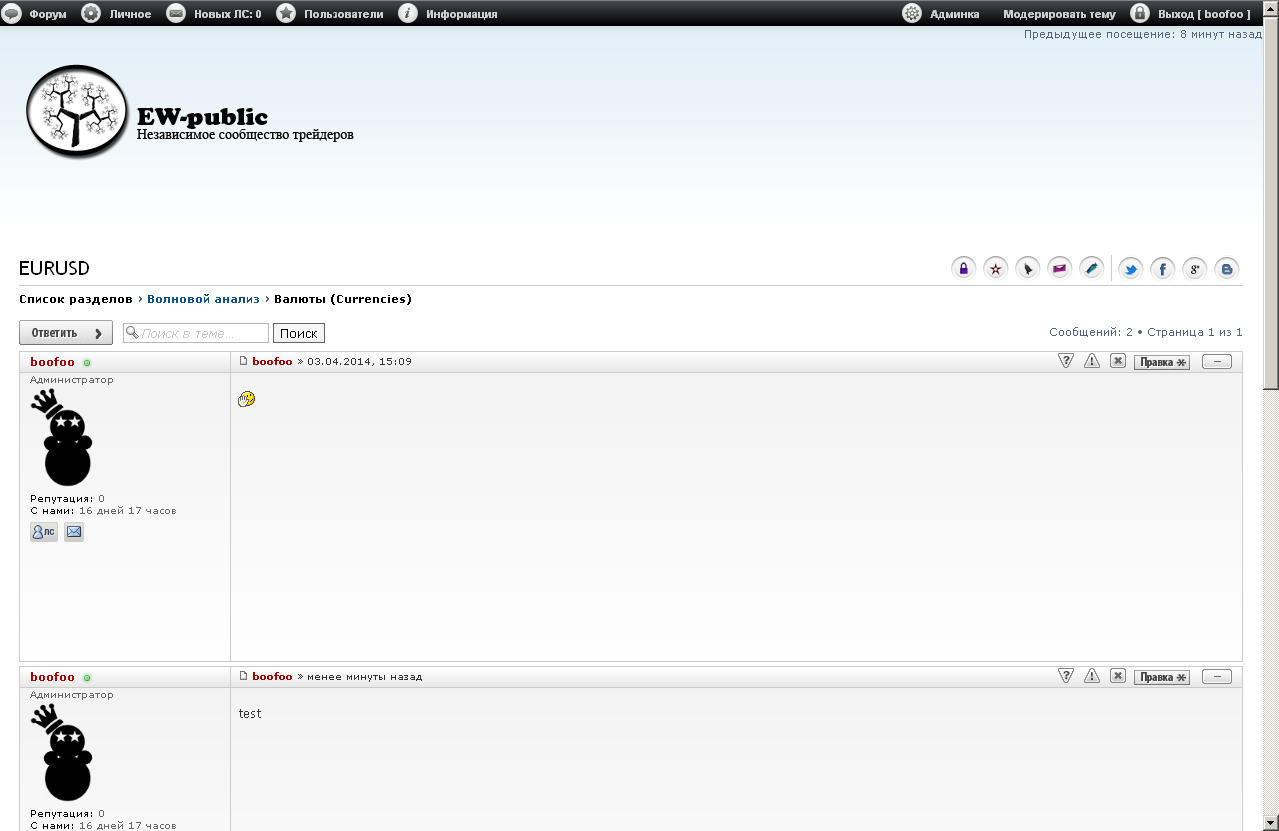Delete the first post with X icon
This screenshot has width=1279, height=831.
click(x=1118, y=361)
